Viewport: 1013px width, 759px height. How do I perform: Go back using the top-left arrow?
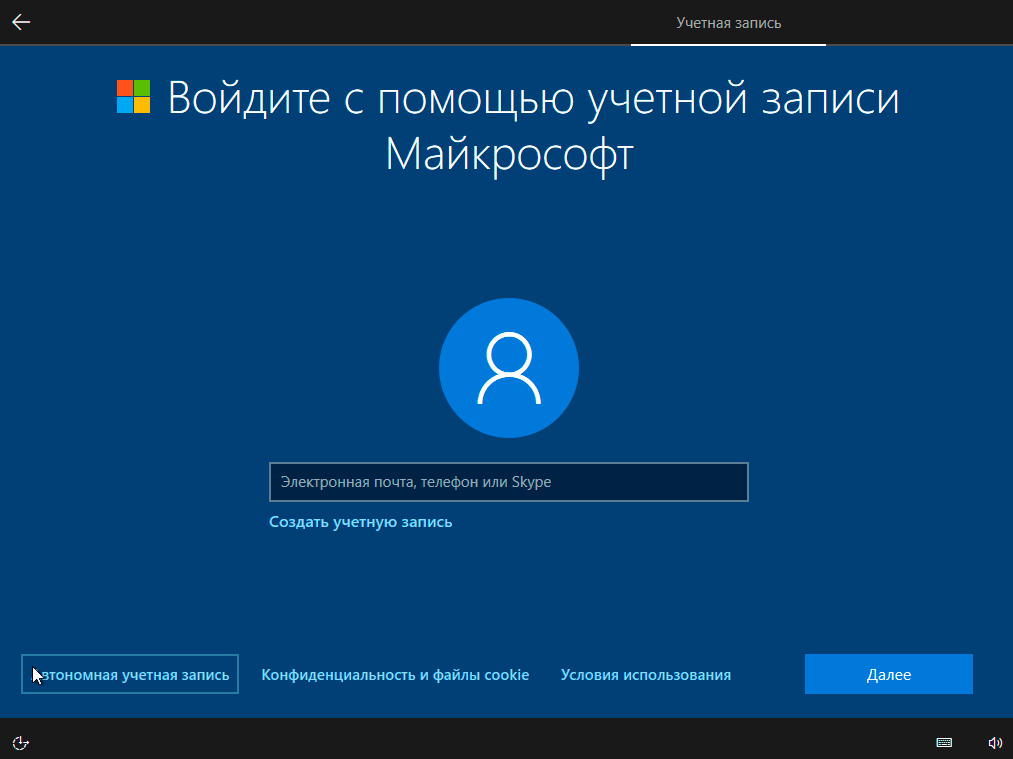click(x=21, y=22)
